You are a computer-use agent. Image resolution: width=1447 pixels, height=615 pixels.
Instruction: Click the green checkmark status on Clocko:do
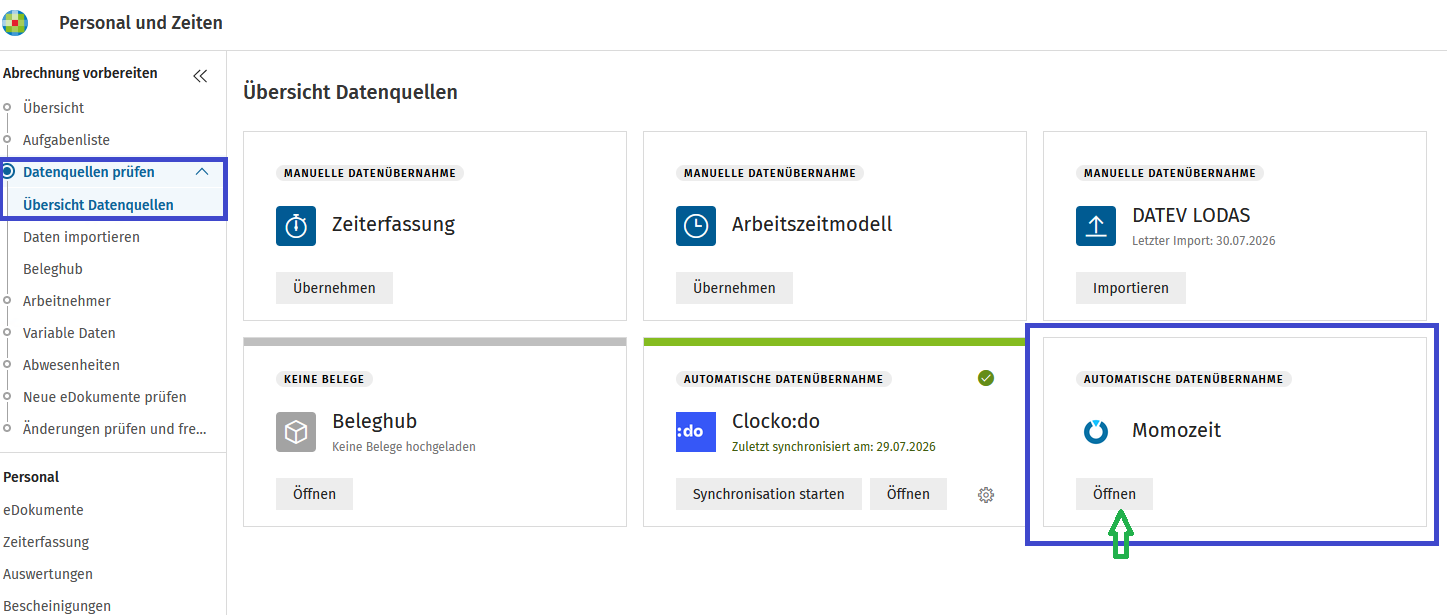986,378
